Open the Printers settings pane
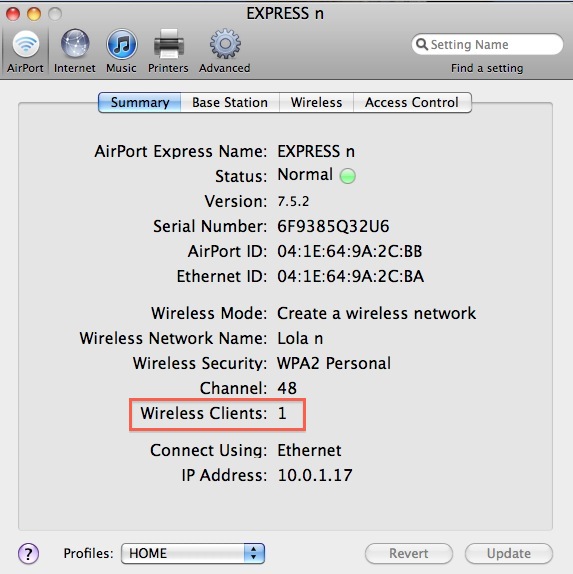Viewport: 573px width, 574px height. (x=168, y=51)
